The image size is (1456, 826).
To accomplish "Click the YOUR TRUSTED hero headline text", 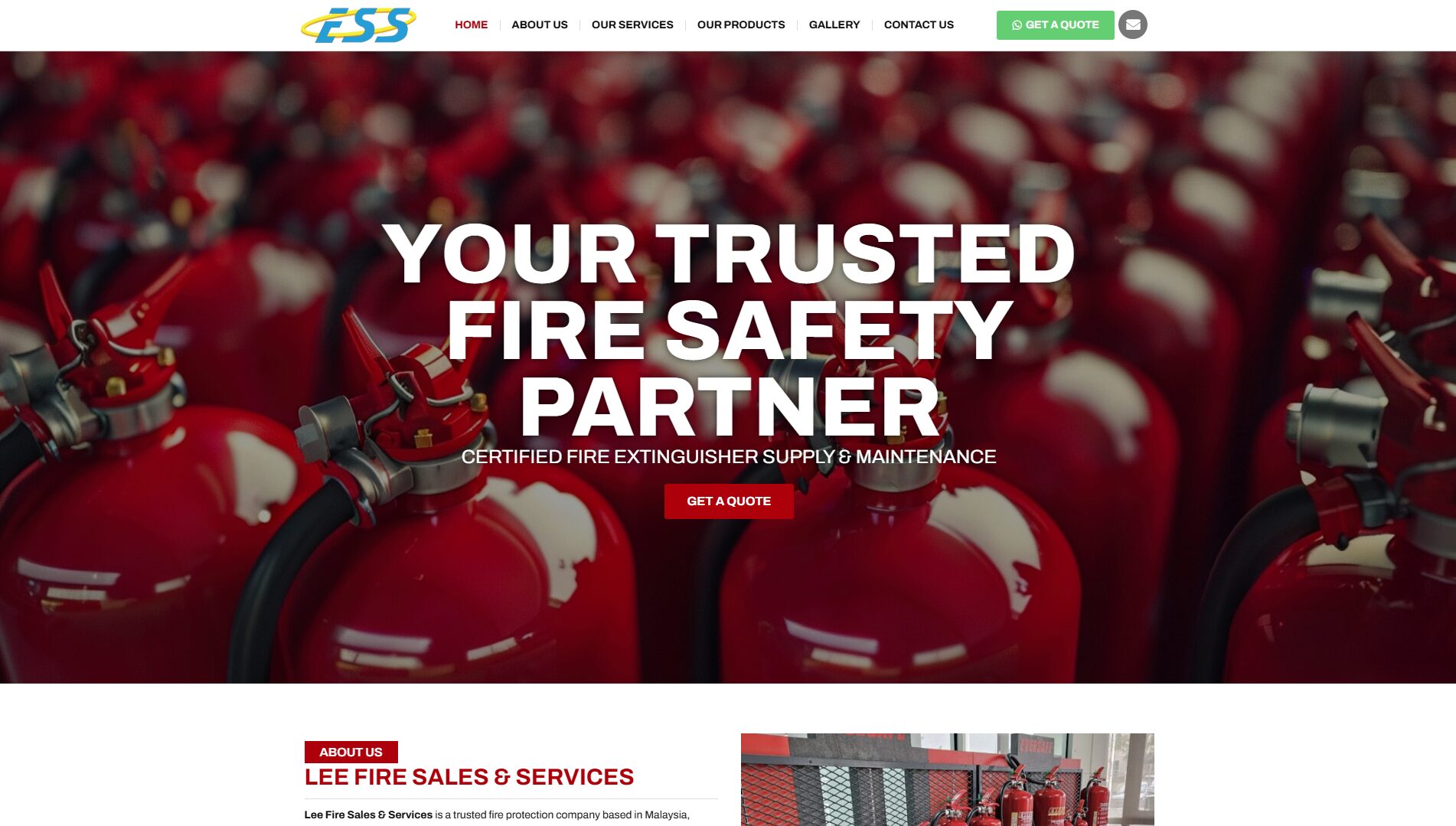I will 728,254.
